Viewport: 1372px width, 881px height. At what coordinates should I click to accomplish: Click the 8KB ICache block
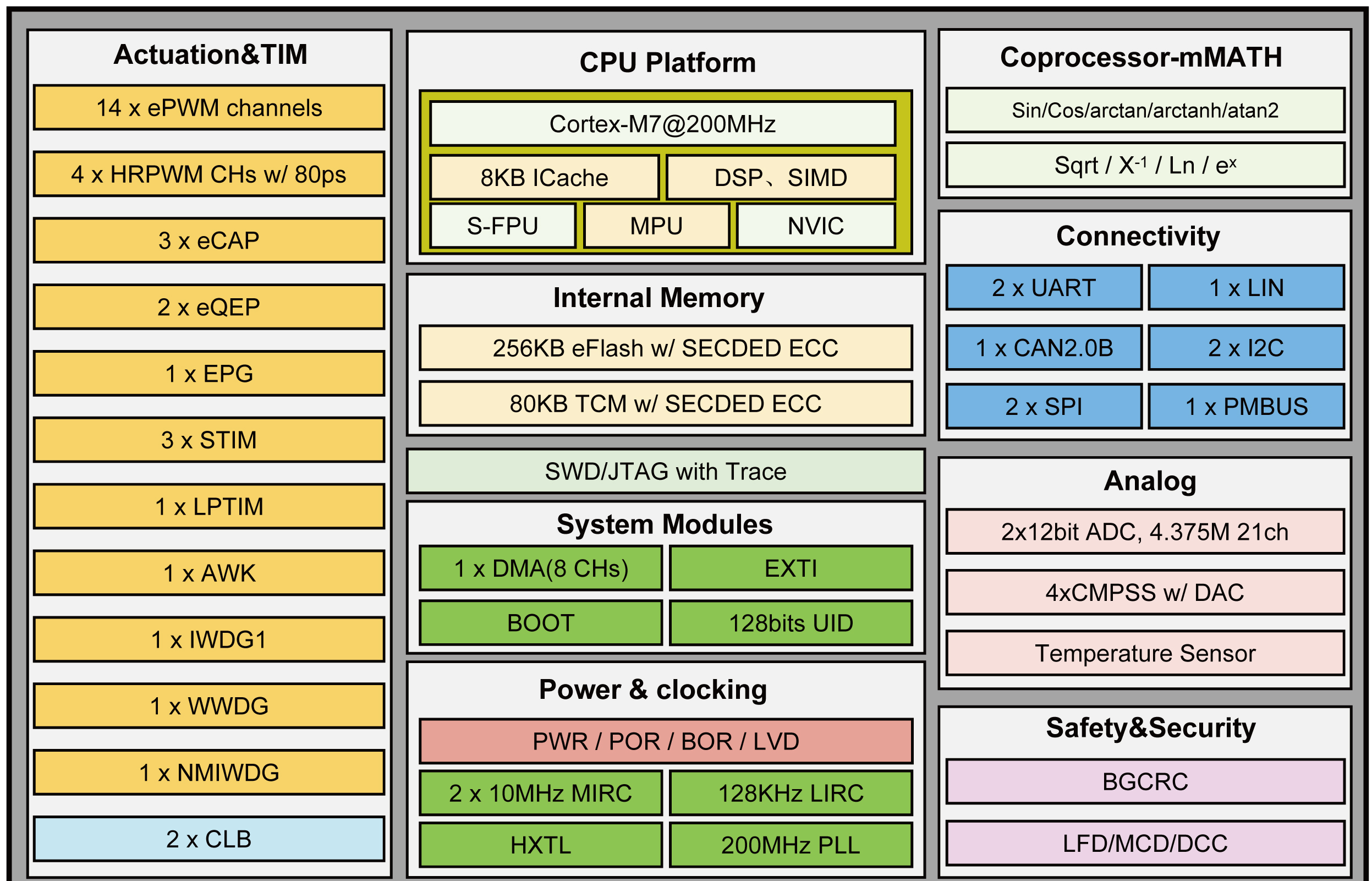pyautogui.click(x=544, y=177)
